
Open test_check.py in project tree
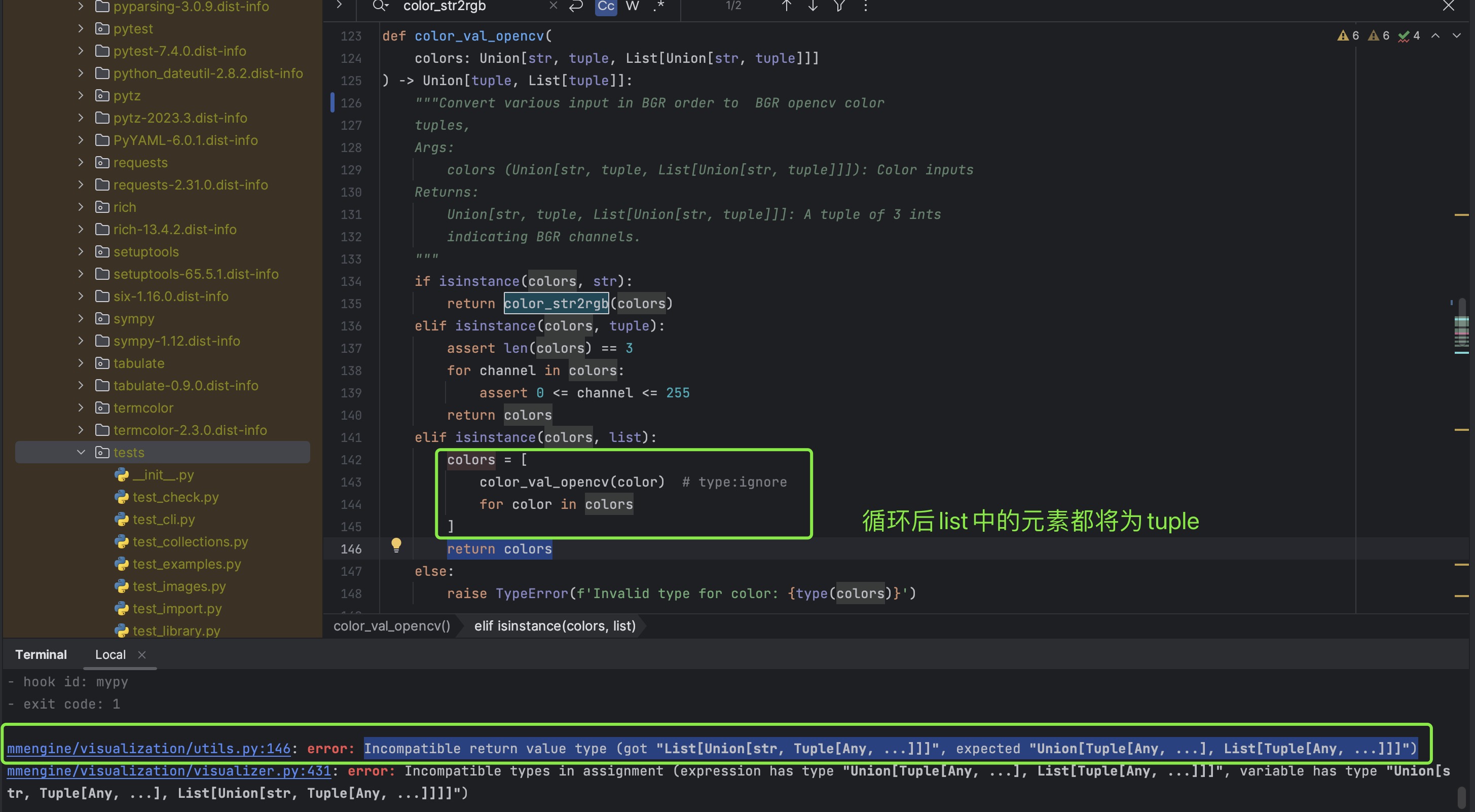(175, 497)
